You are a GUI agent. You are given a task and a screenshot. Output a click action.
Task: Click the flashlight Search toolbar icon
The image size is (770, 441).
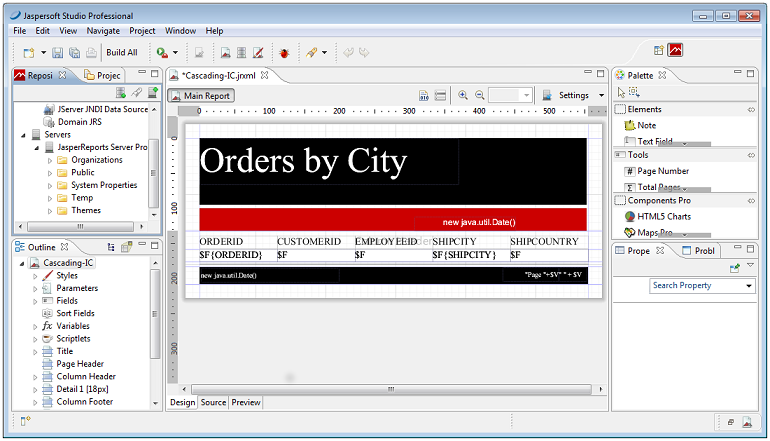pos(311,53)
